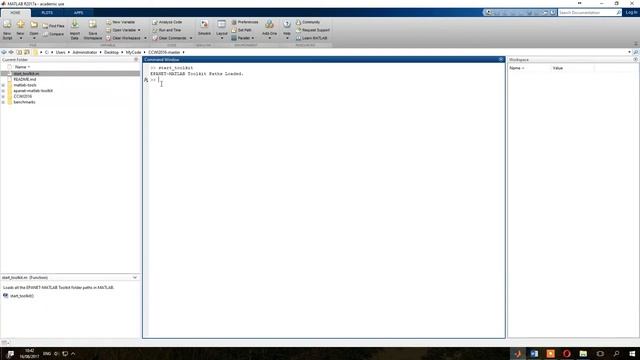Open Help
640x360 pixels.
click(287, 30)
